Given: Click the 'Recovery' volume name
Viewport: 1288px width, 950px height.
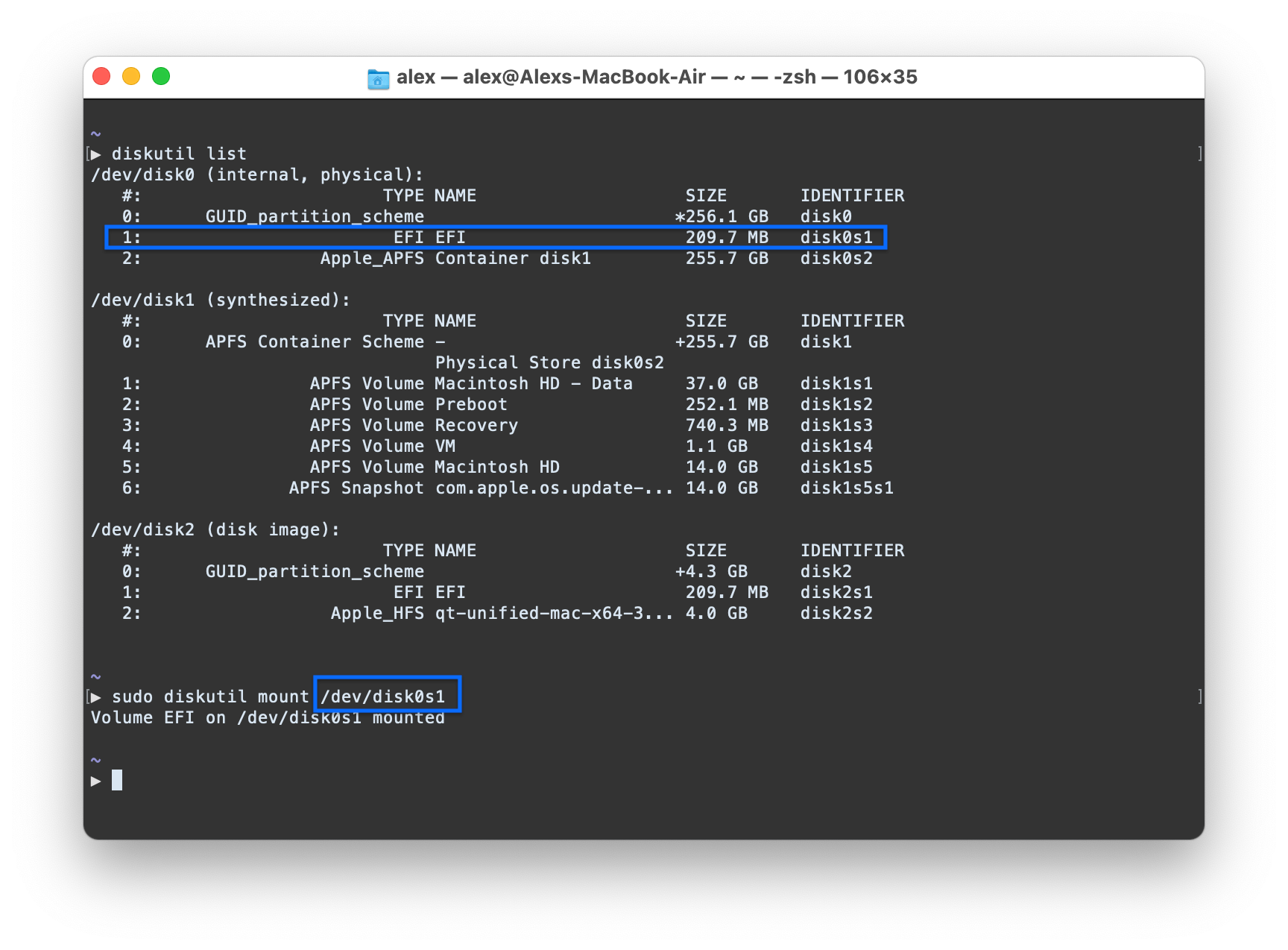Looking at the screenshot, I should (476, 425).
